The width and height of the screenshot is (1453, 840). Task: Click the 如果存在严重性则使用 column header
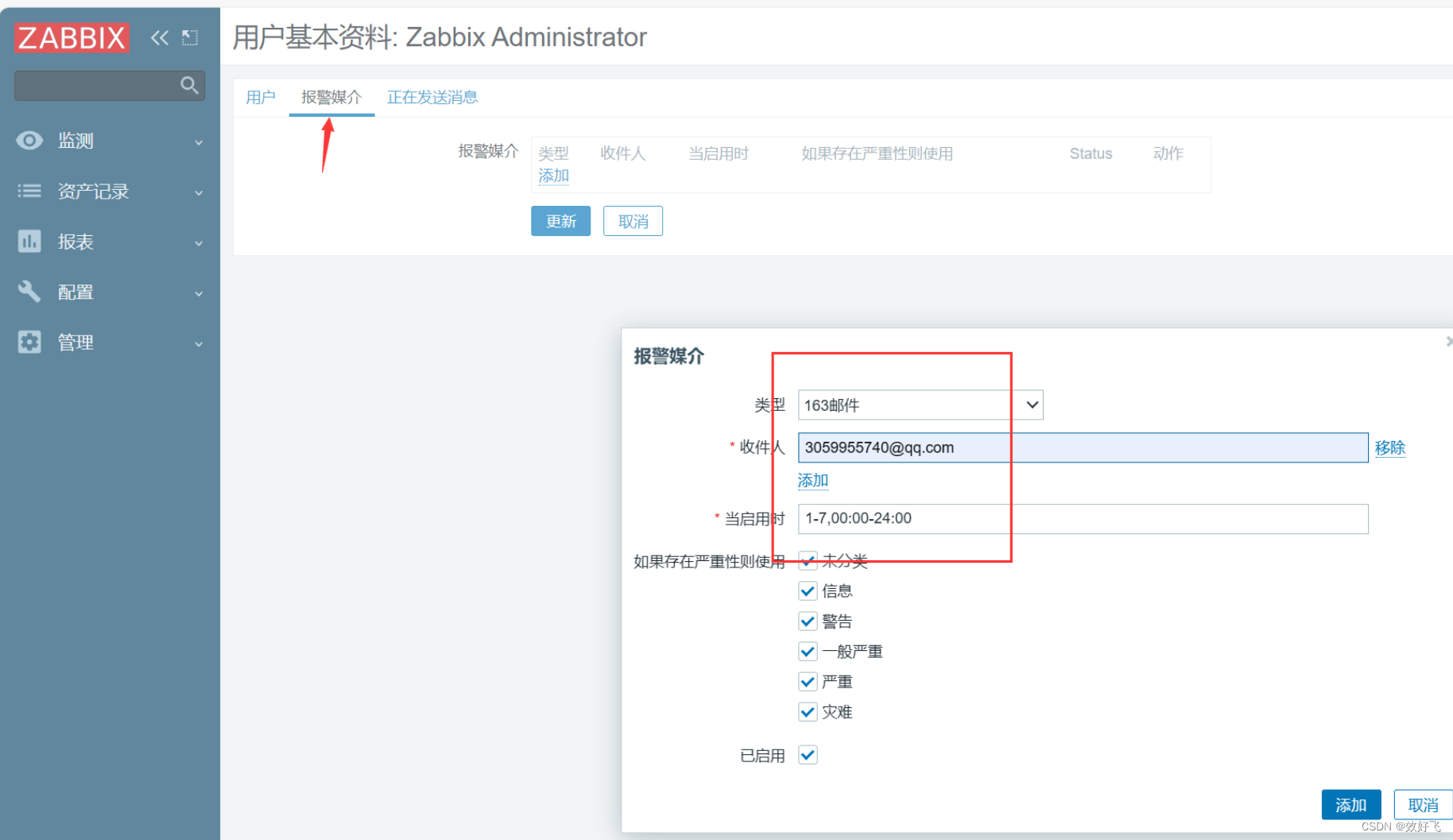pyautogui.click(x=877, y=153)
